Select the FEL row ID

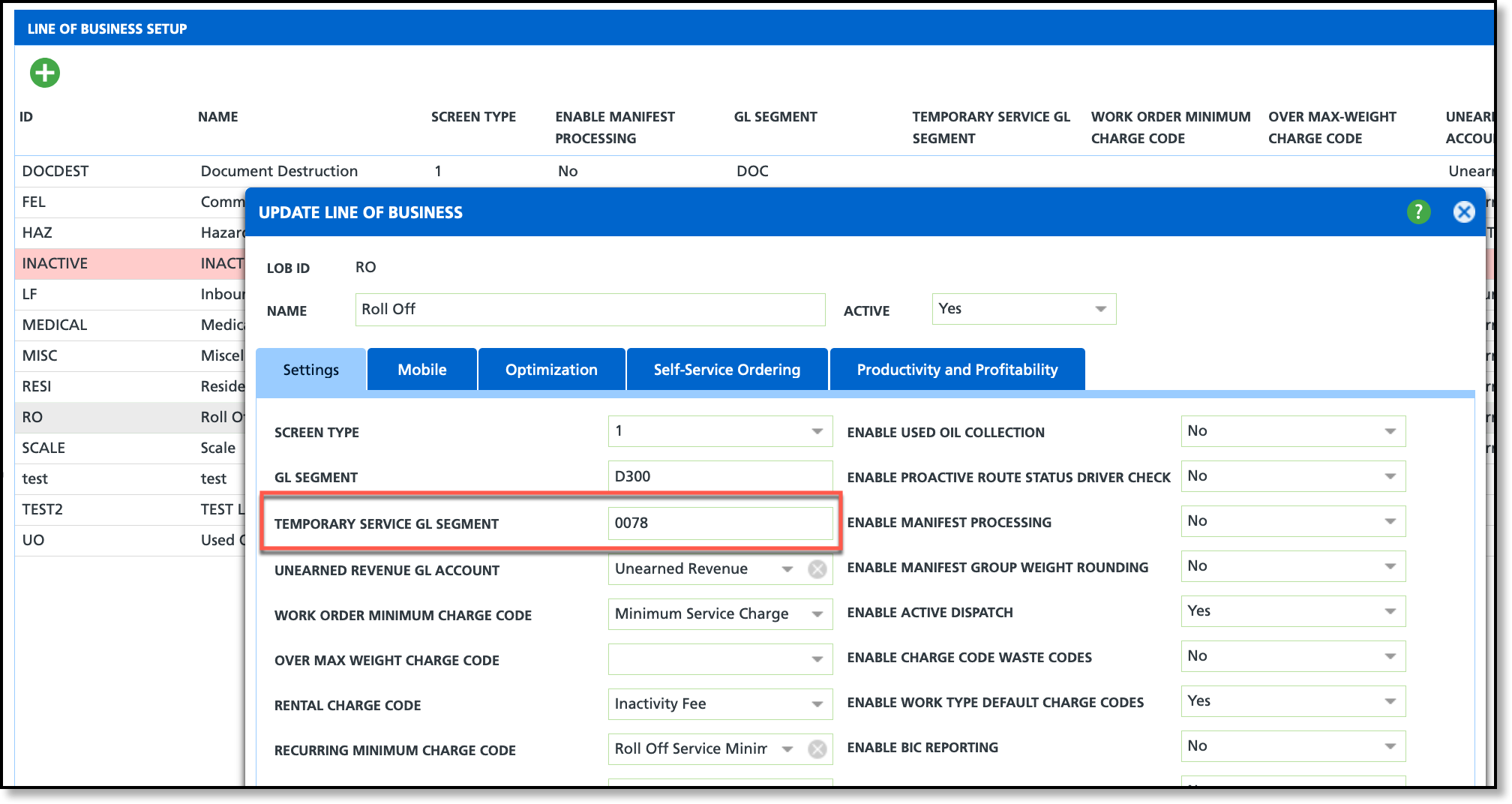(x=34, y=202)
